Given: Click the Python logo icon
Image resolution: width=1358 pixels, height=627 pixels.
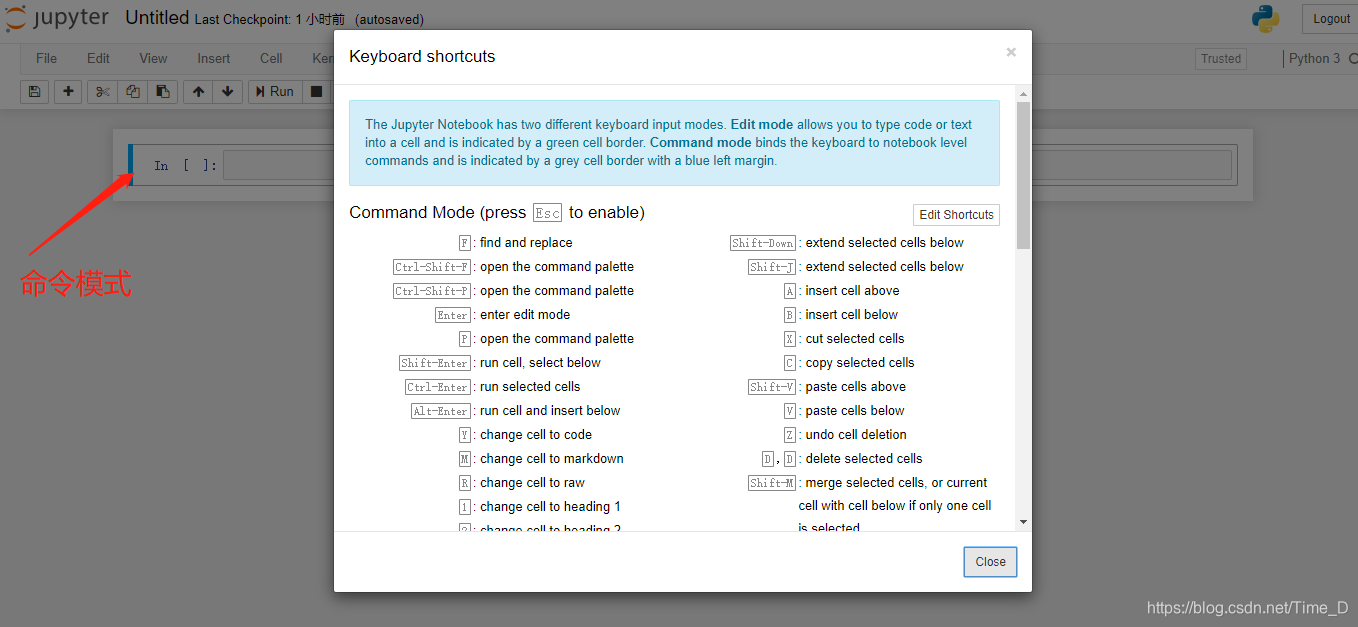Looking at the screenshot, I should 1266,18.
